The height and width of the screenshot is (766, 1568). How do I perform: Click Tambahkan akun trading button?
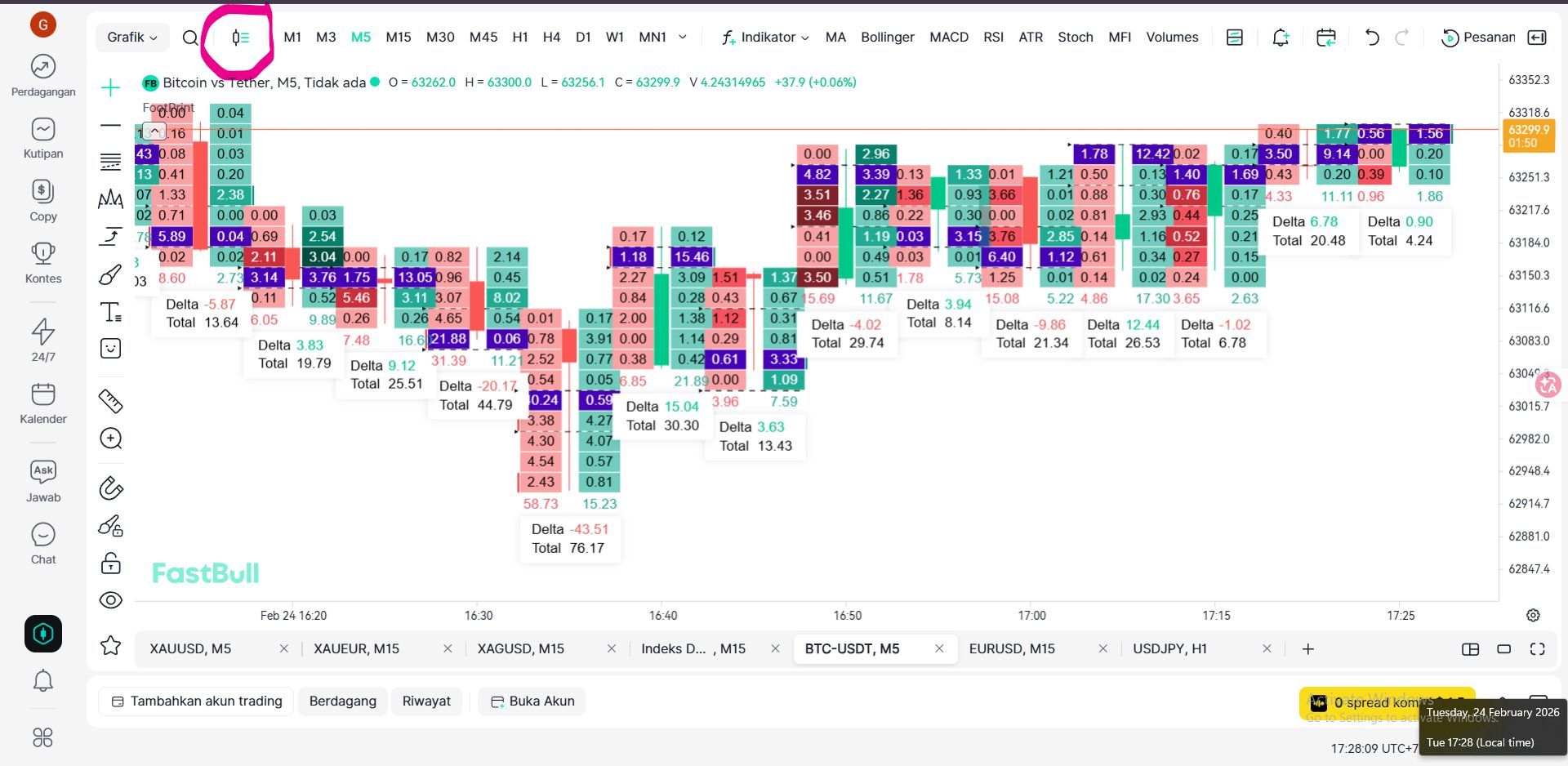[197, 701]
